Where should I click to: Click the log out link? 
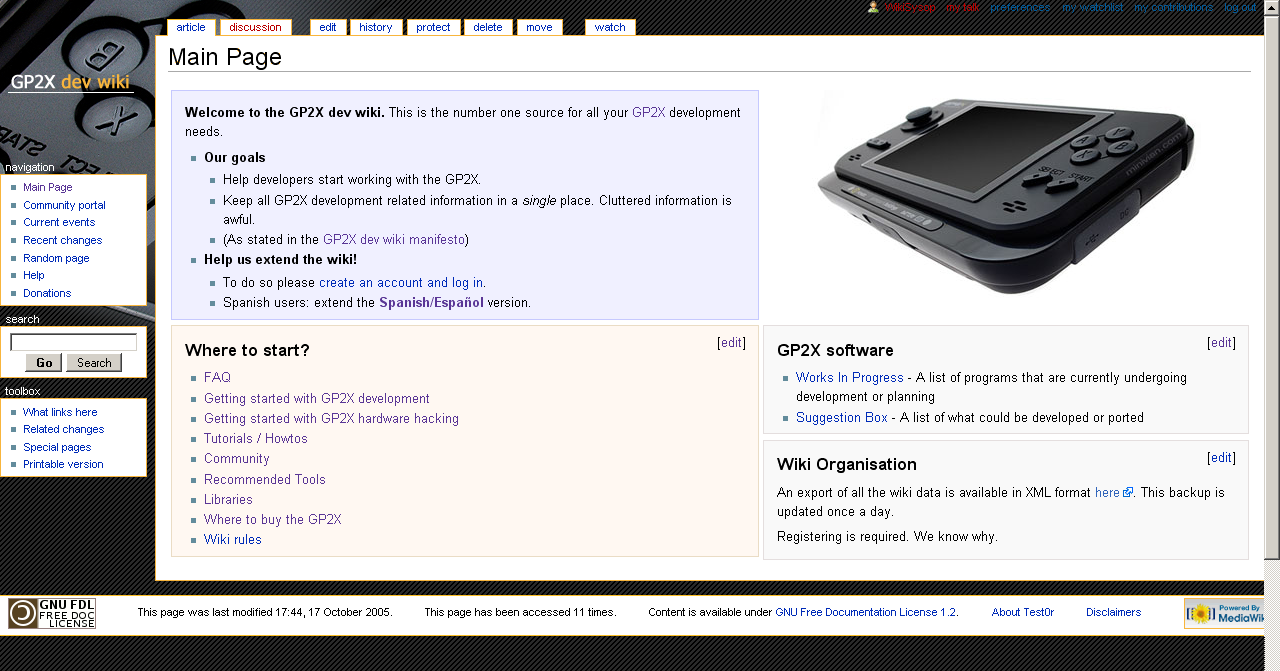pyautogui.click(x=1240, y=8)
